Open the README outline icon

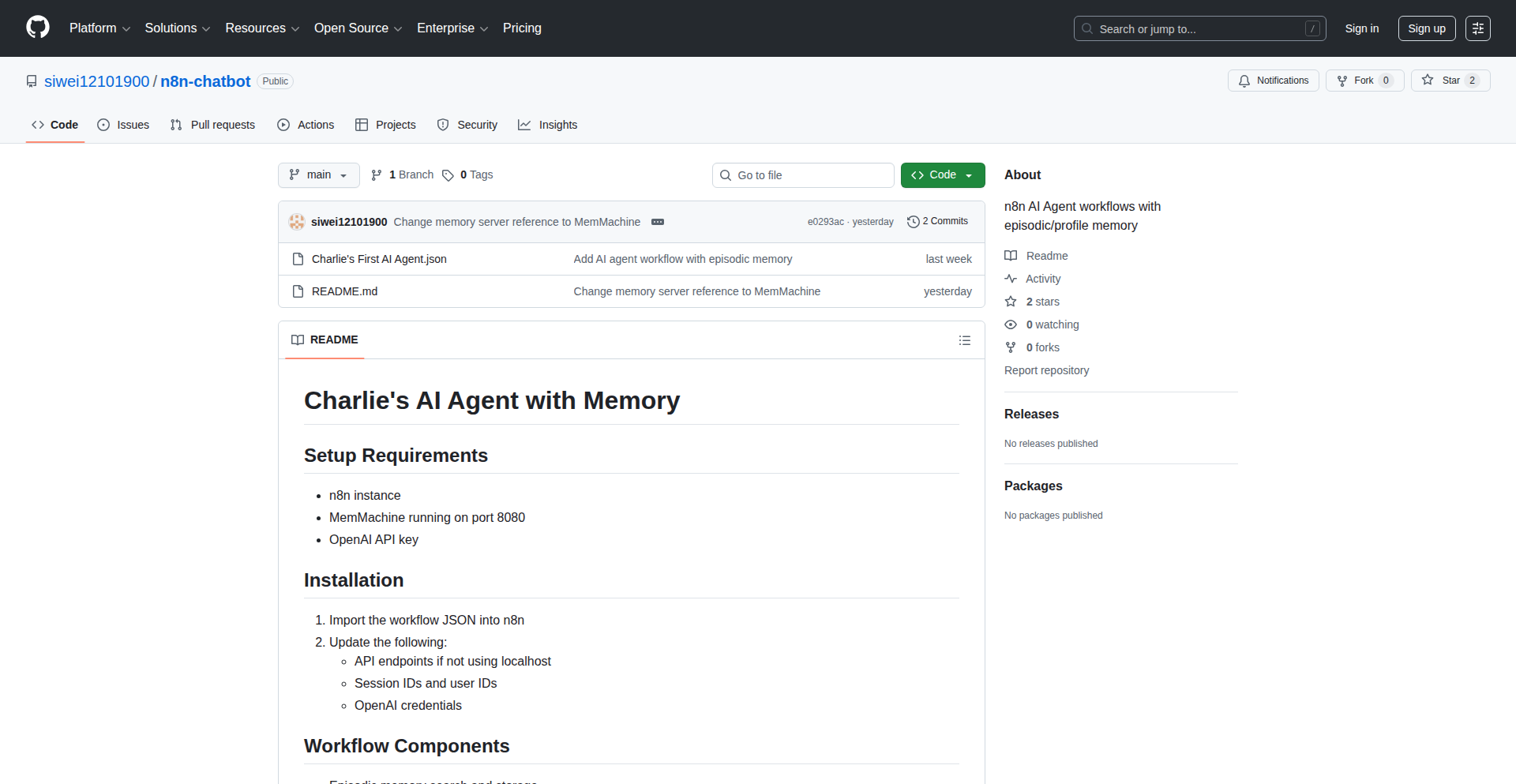(x=964, y=340)
